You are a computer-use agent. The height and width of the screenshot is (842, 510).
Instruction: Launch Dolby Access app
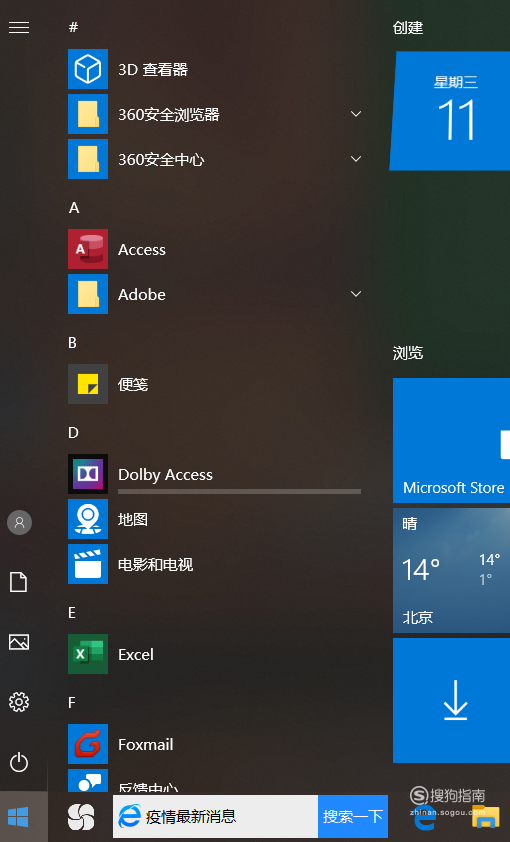(x=215, y=474)
